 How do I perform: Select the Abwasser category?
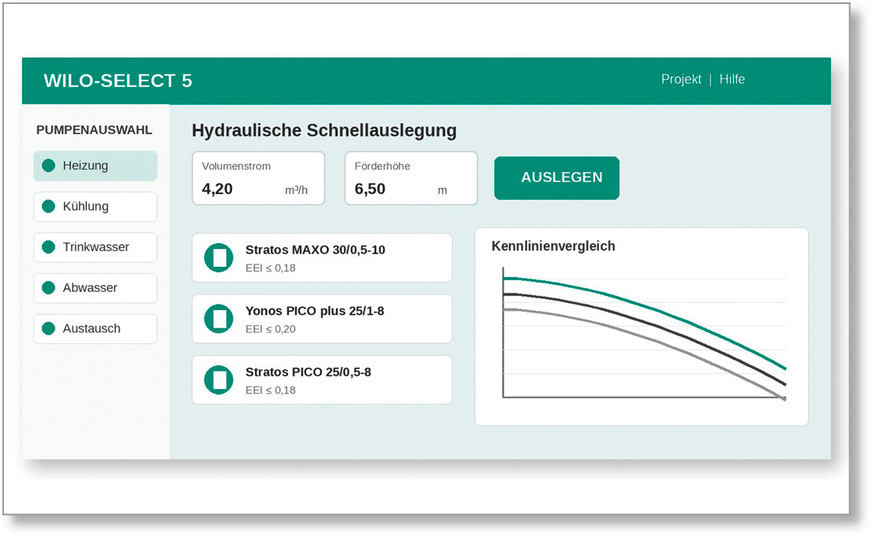[95, 288]
